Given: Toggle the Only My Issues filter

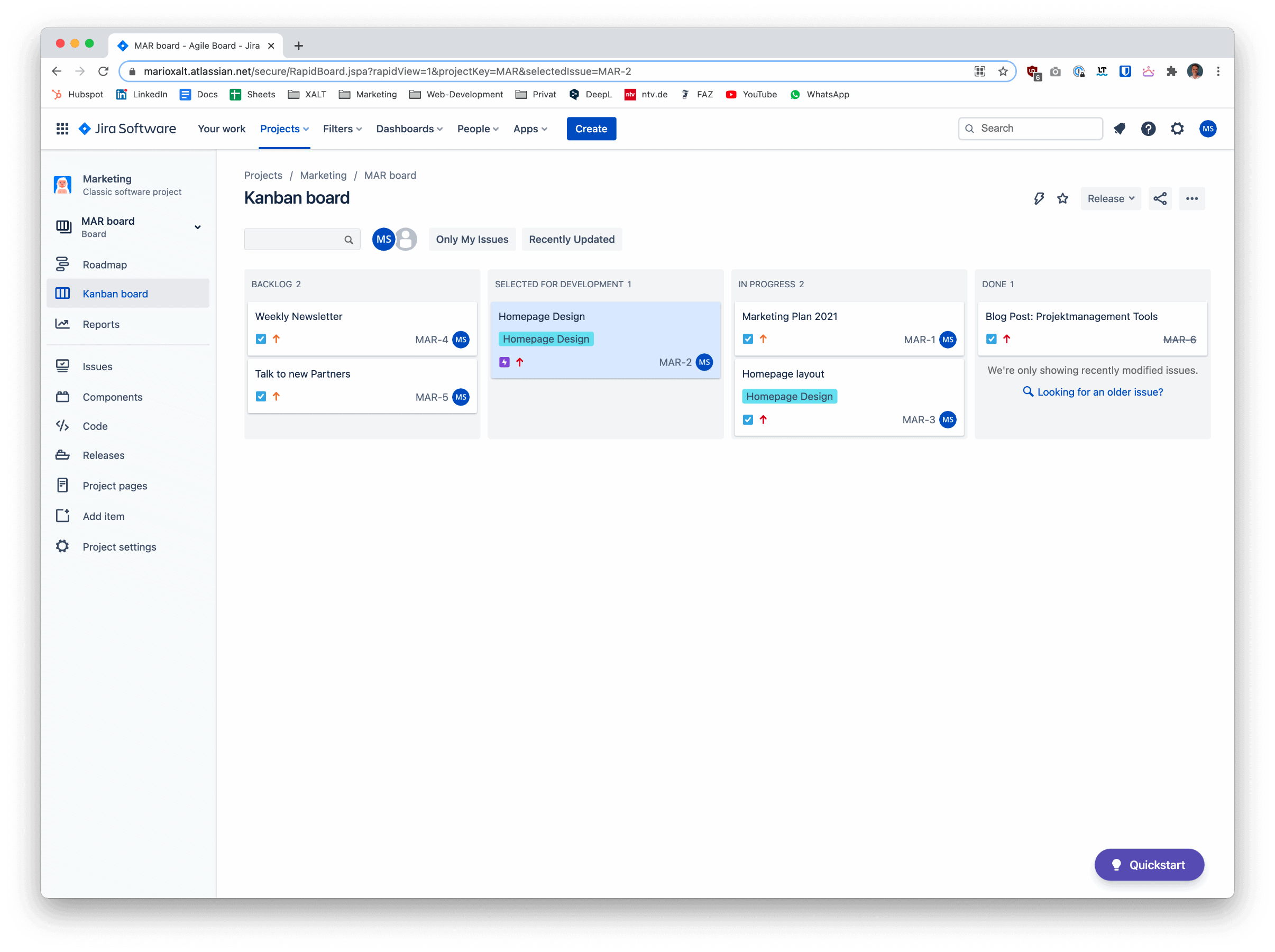Looking at the screenshot, I should pyautogui.click(x=472, y=239).
